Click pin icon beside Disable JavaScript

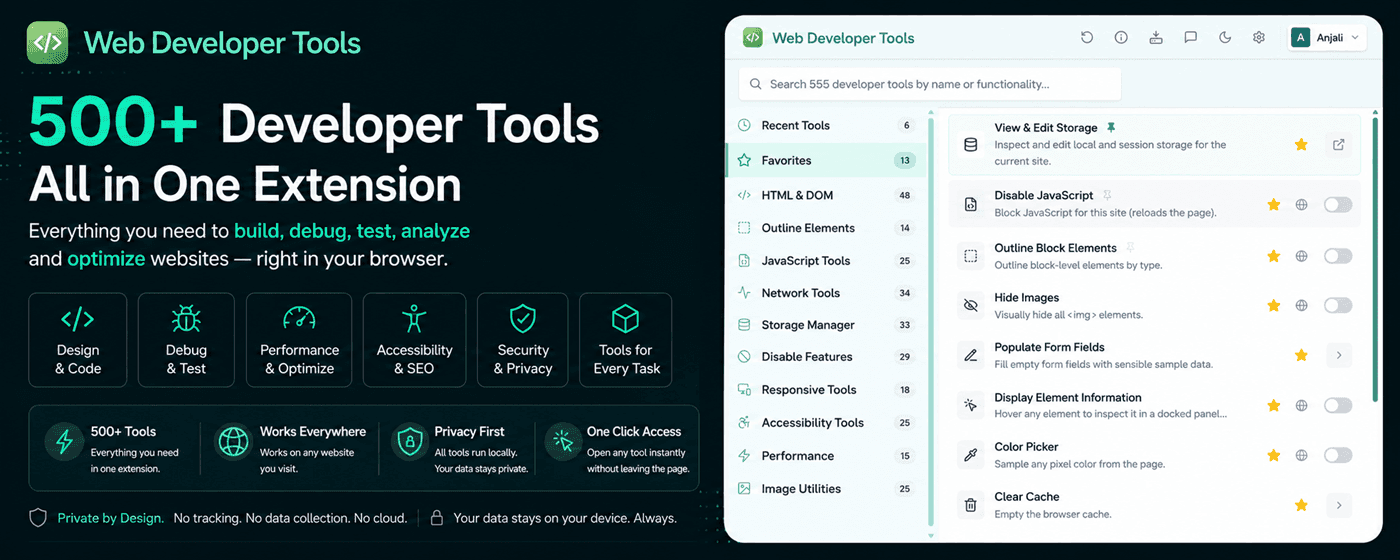point(1107,195)
